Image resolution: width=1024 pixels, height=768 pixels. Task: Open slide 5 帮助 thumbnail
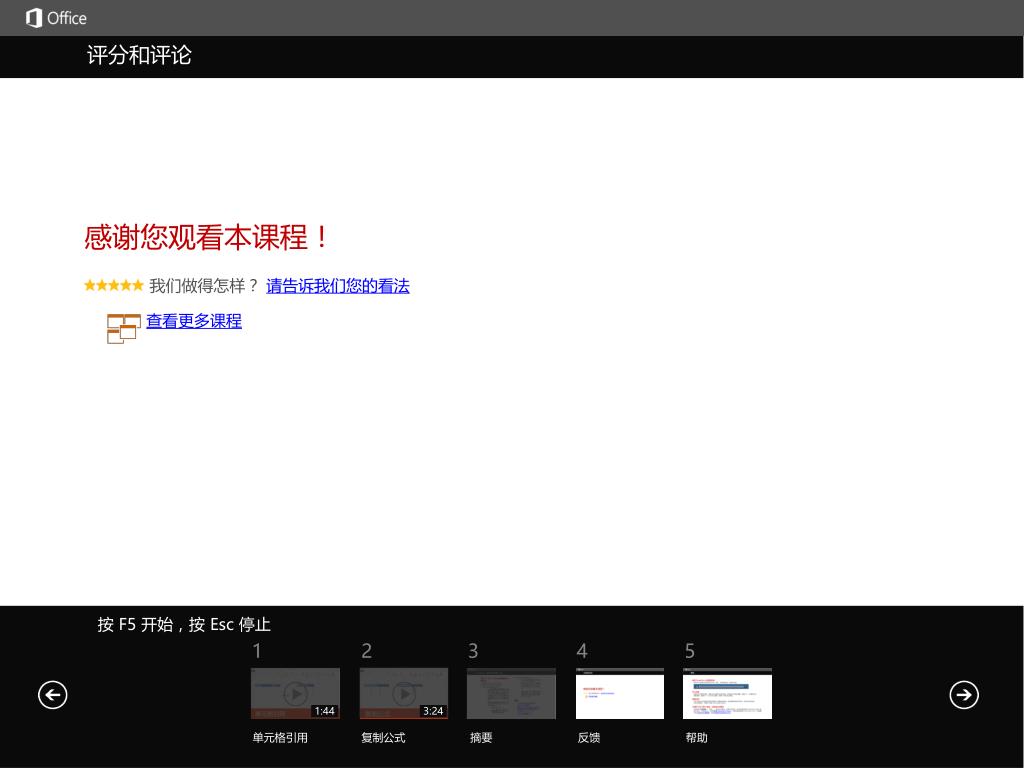(728, 694)
